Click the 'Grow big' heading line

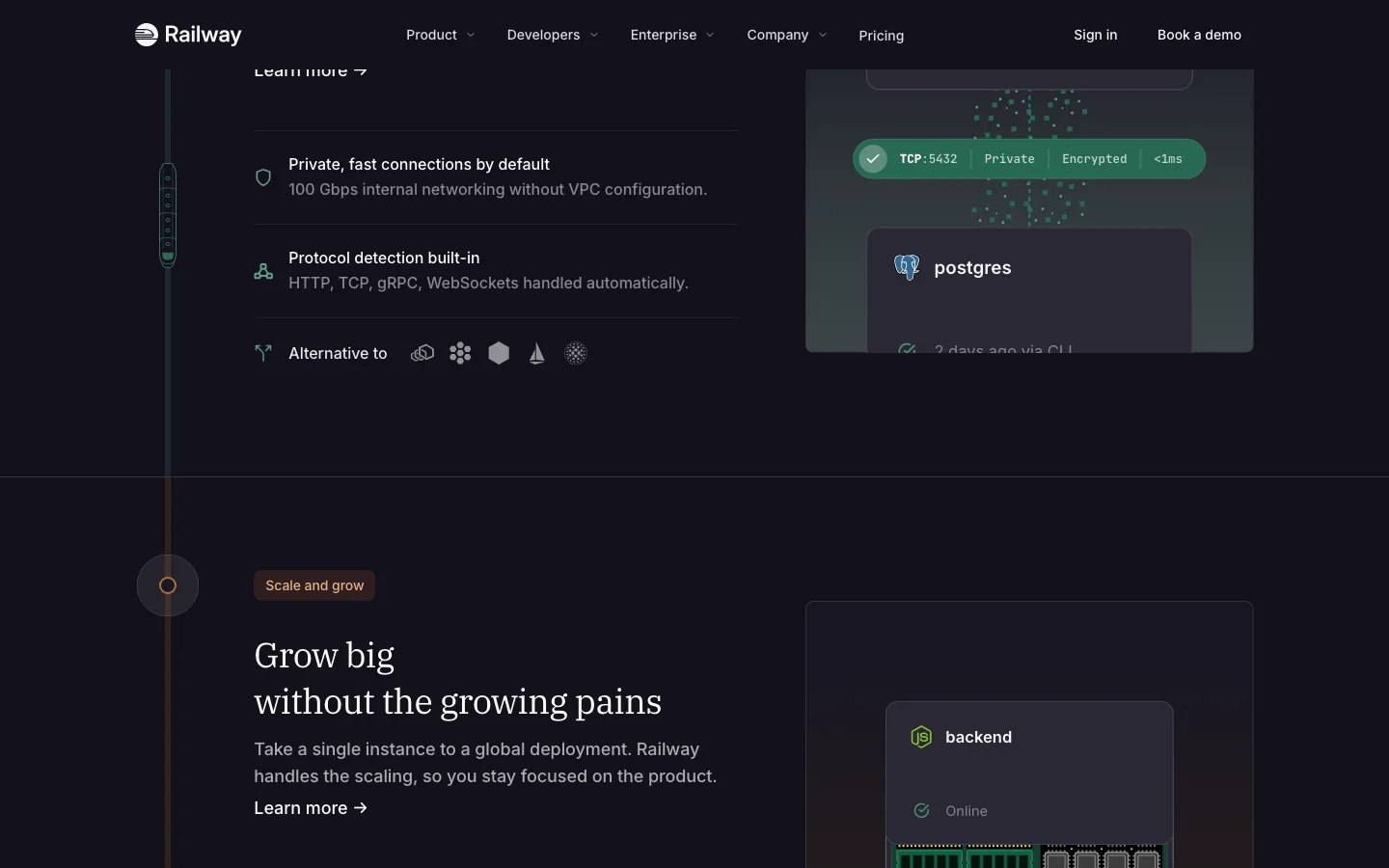coord(324,656)
